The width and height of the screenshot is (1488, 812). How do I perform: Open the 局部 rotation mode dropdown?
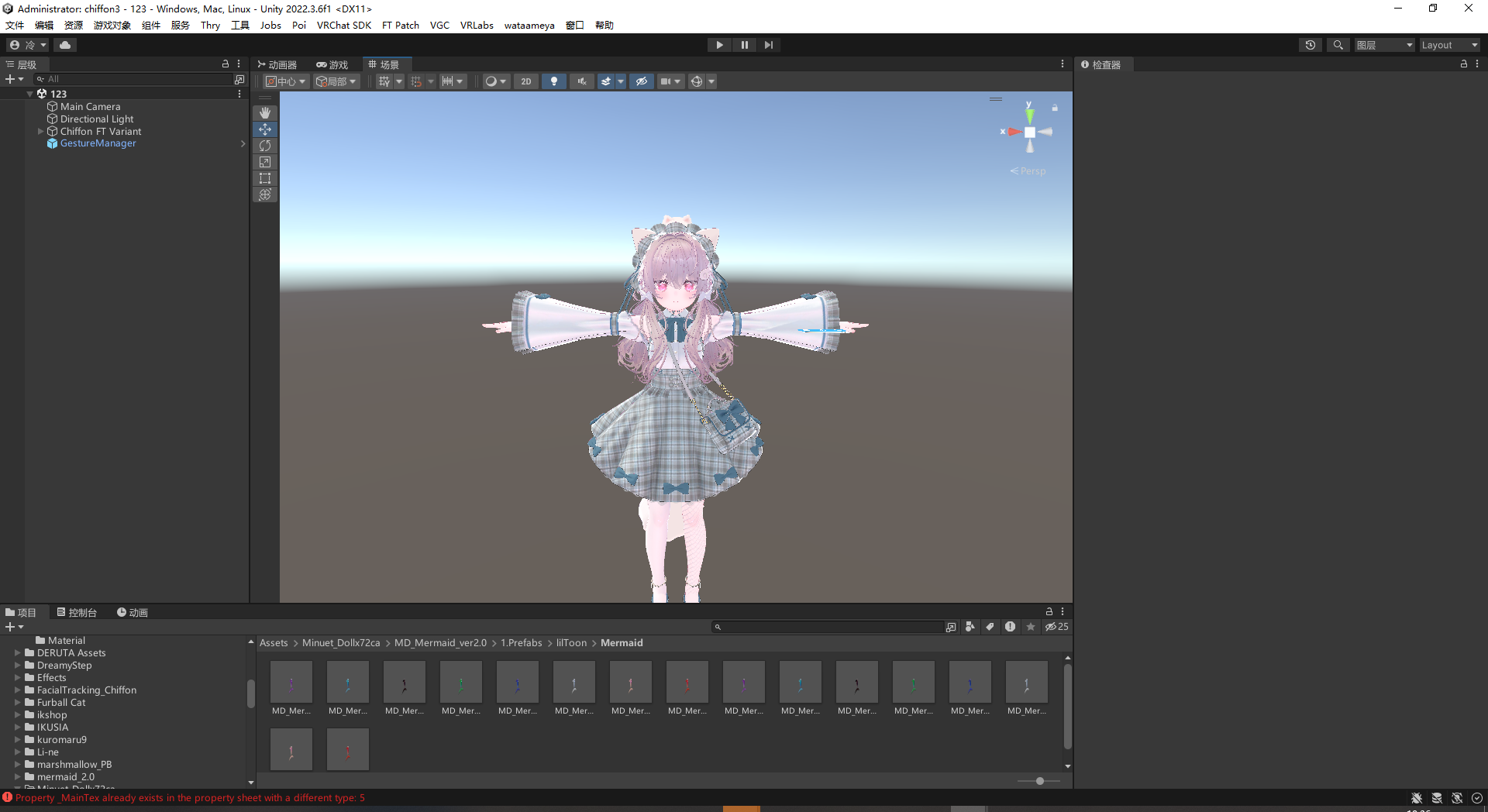click(x=336, y=81)
